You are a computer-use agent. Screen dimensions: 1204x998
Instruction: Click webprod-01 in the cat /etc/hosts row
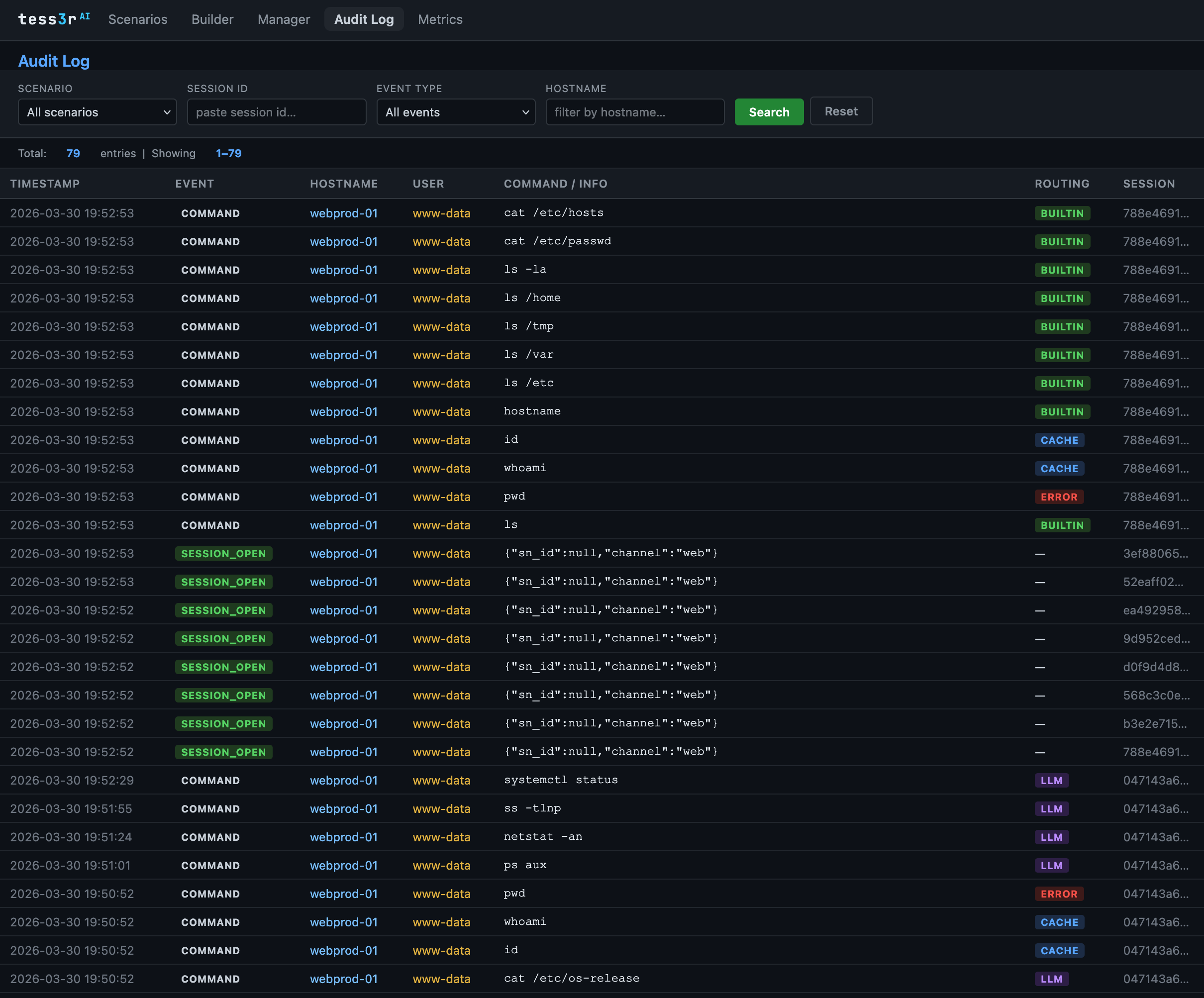[x=344, y=213]
